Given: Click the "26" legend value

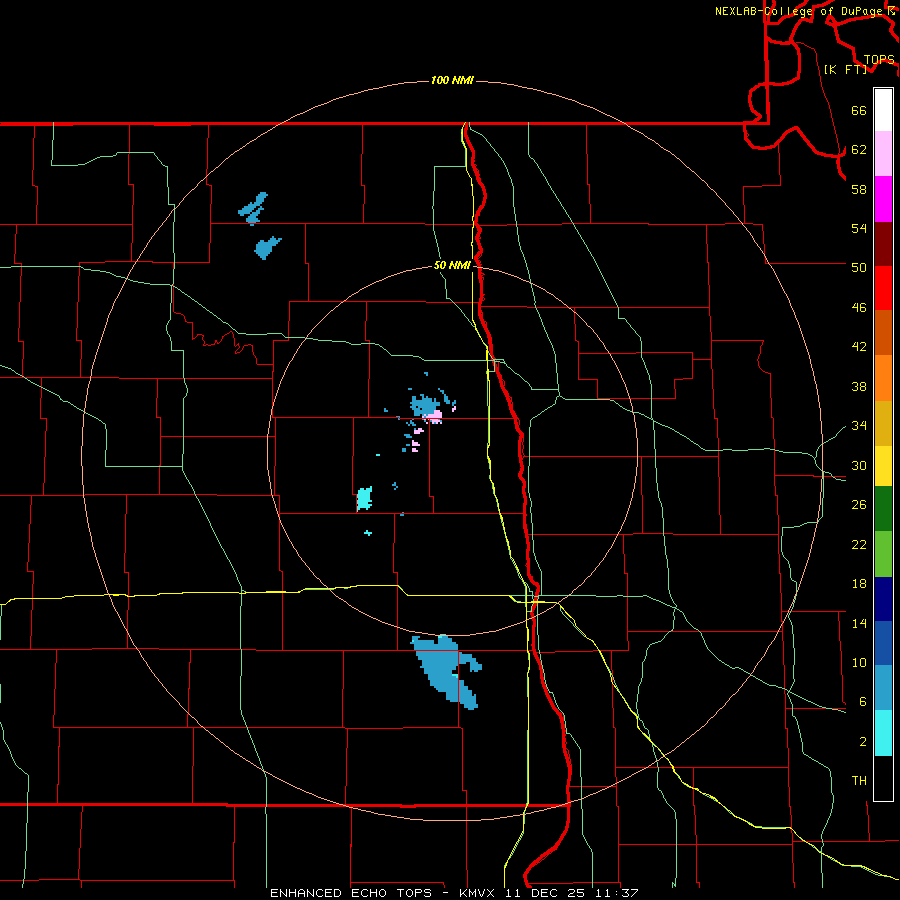Looking at the screenshot, I should pos(859,505).
